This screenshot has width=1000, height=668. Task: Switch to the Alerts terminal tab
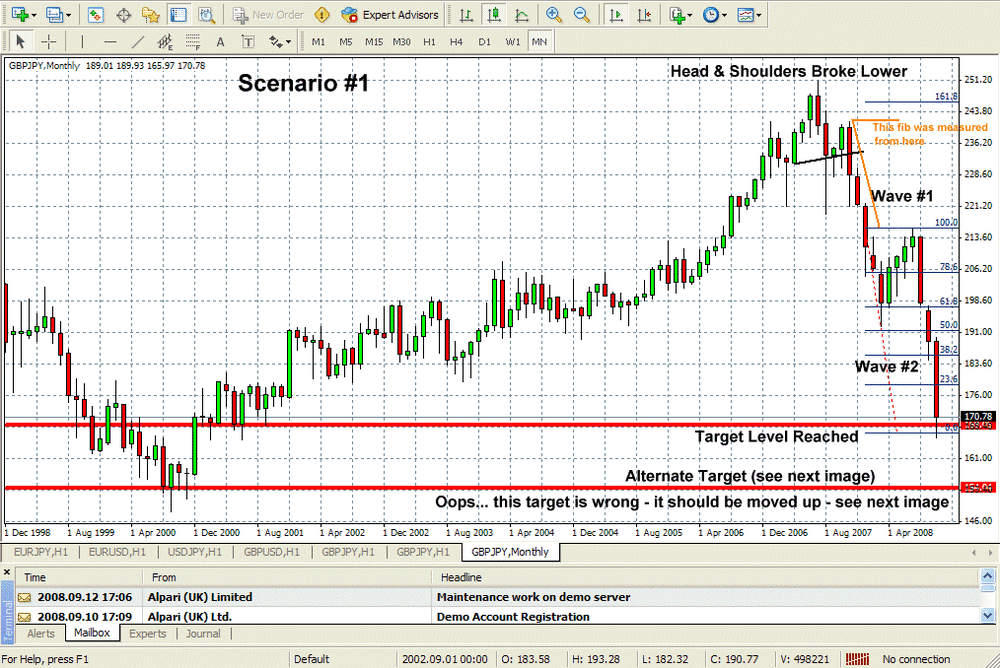(41, 634)
